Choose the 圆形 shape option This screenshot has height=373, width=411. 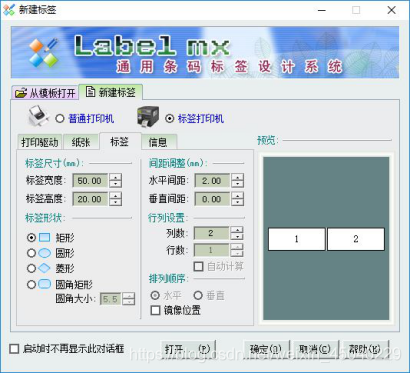click(x=31, y=253)
